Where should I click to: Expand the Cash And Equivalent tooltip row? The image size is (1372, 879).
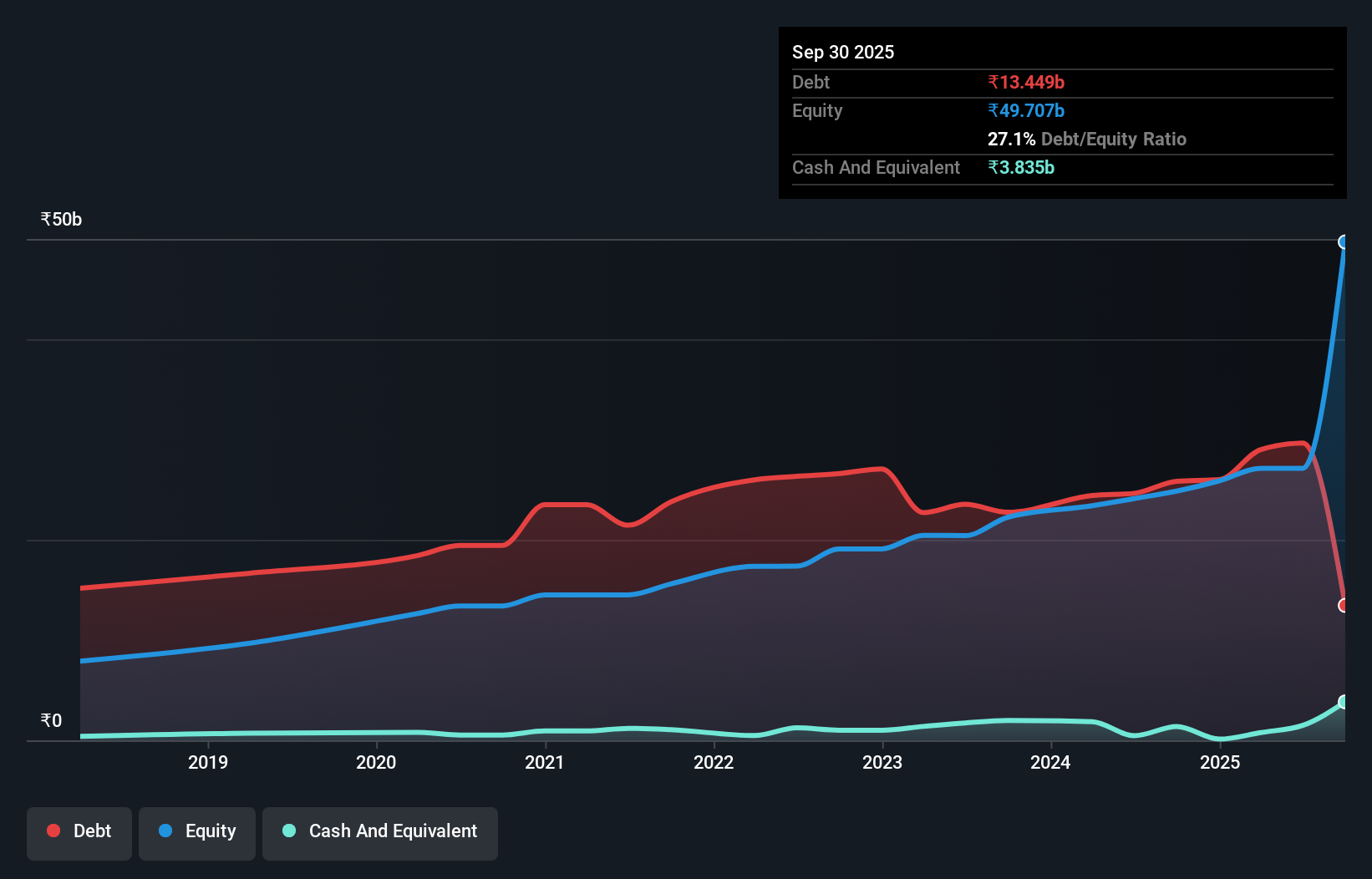click(875, 167)
